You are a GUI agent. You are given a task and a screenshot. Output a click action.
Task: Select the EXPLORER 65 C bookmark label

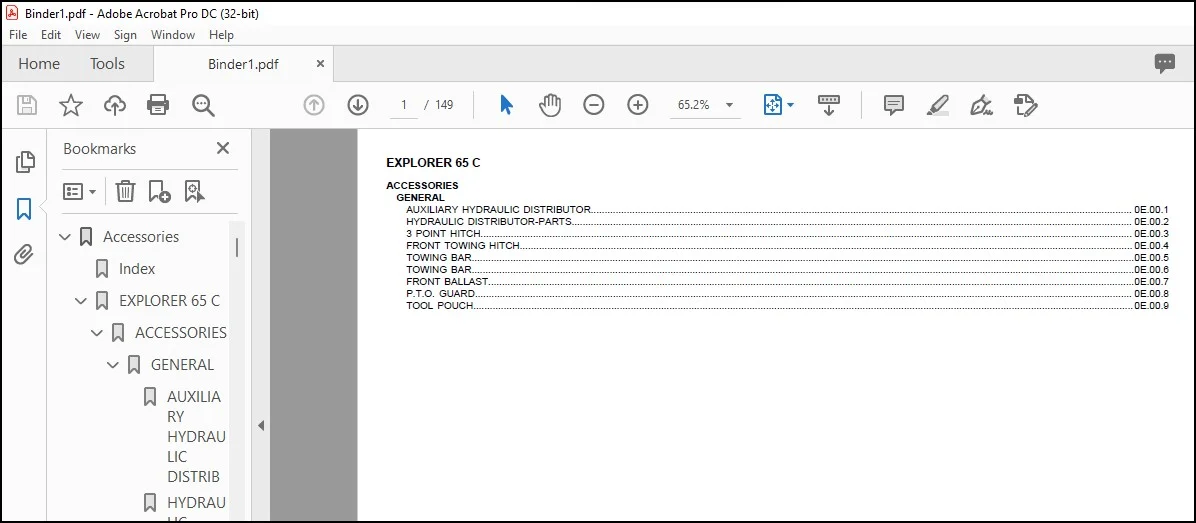pyautogui.click(x=169, y=301)
